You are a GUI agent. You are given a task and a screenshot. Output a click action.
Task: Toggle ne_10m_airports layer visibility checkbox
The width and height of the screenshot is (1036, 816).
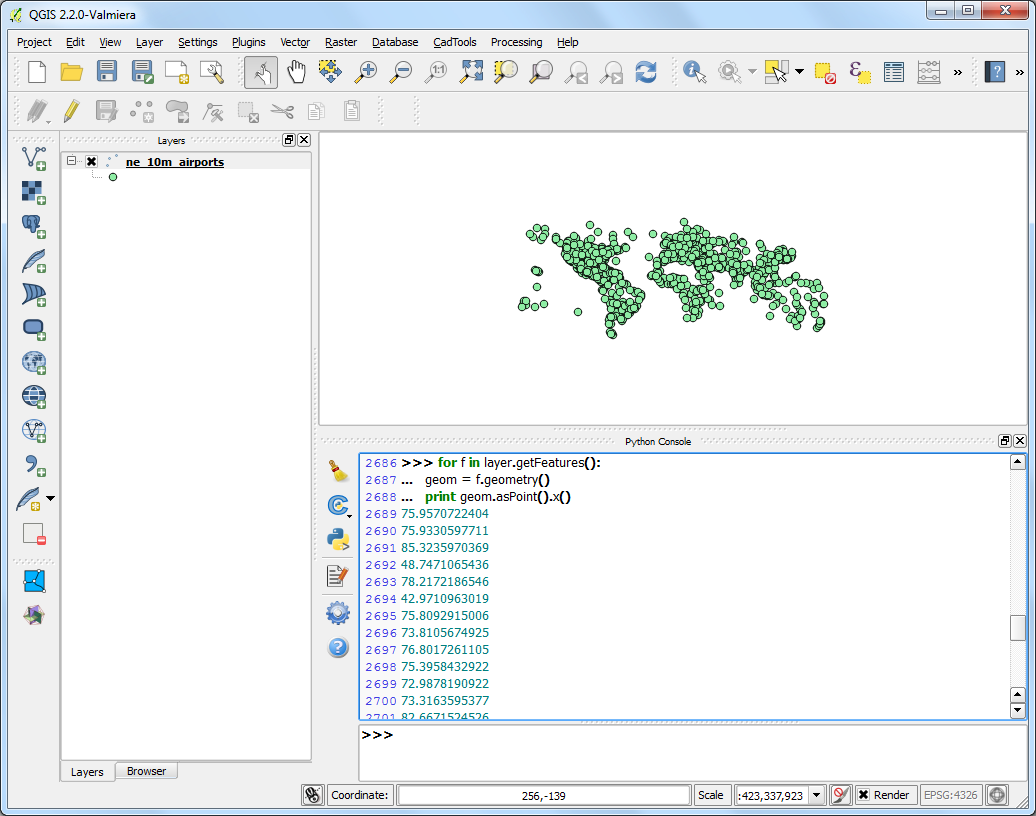[92, 162]
